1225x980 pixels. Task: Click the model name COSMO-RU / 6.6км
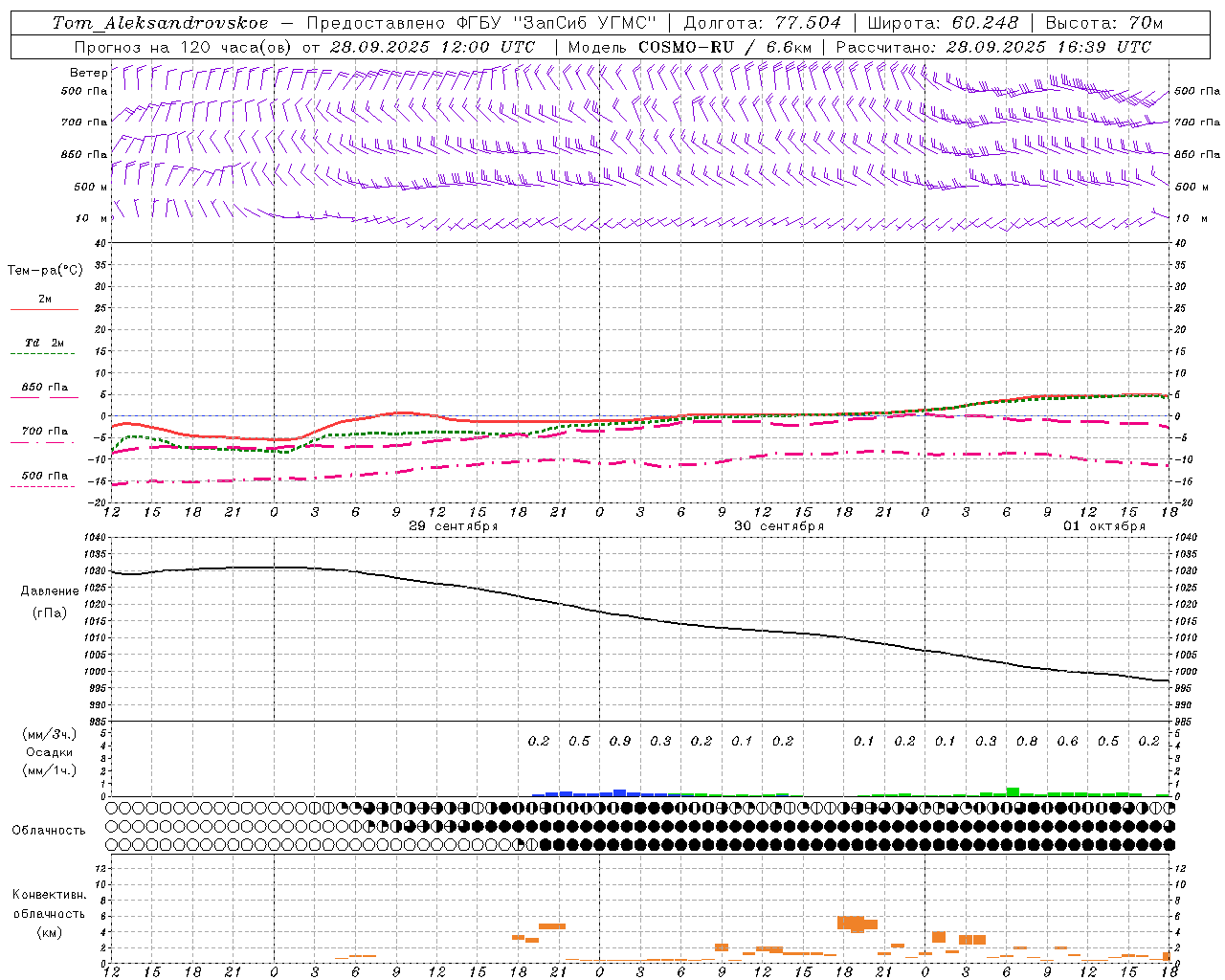tap(725, 46)
